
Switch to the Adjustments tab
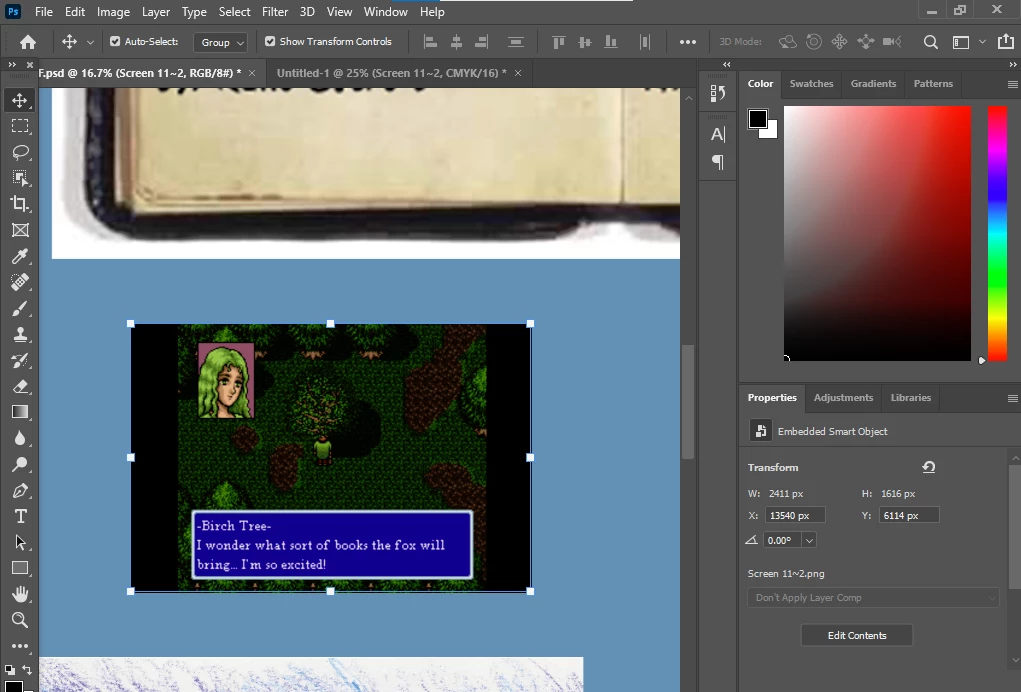[x=843, y=397]
